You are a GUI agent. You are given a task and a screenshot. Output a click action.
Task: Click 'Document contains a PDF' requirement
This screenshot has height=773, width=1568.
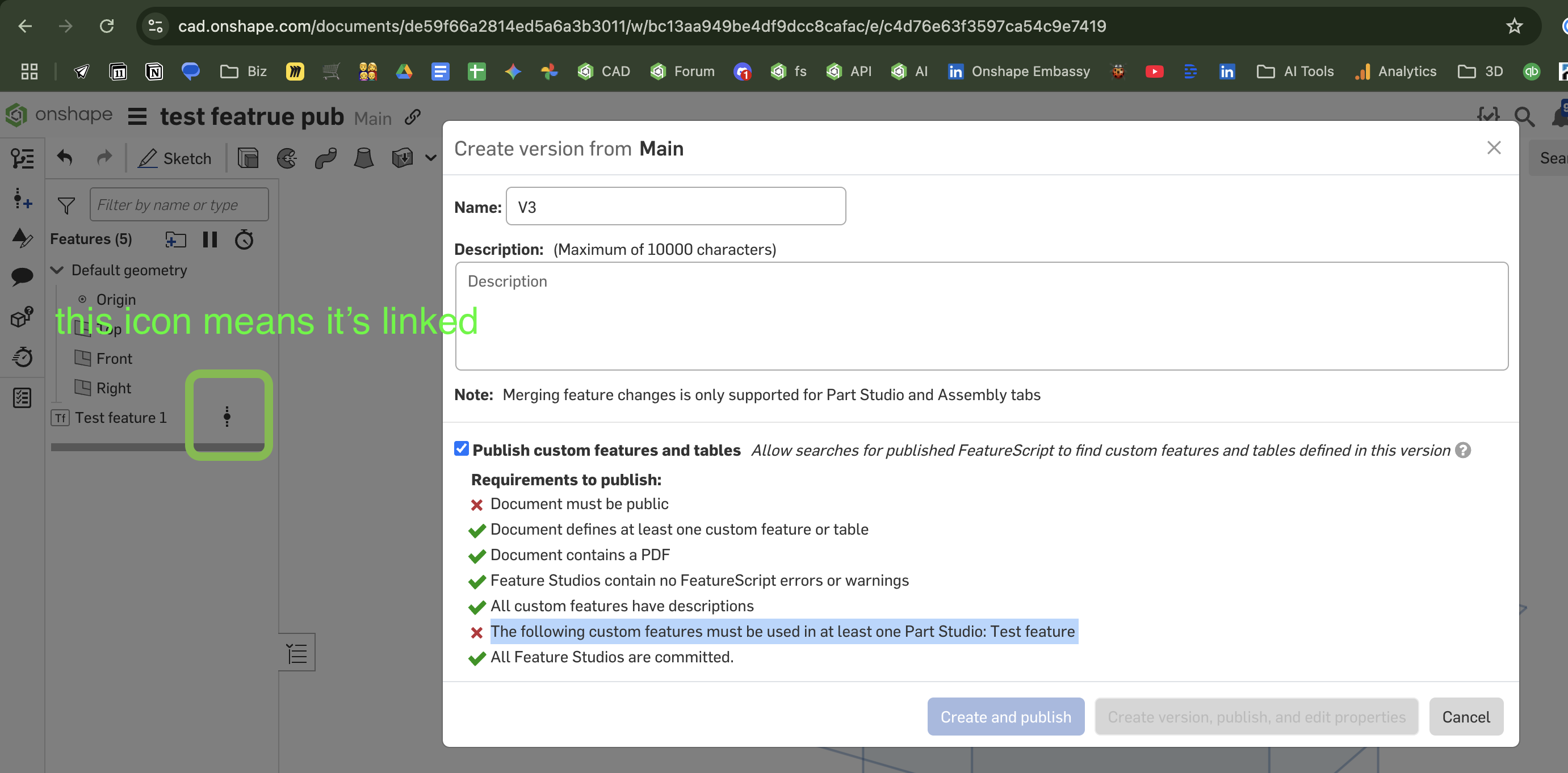(x=580, y=555)
